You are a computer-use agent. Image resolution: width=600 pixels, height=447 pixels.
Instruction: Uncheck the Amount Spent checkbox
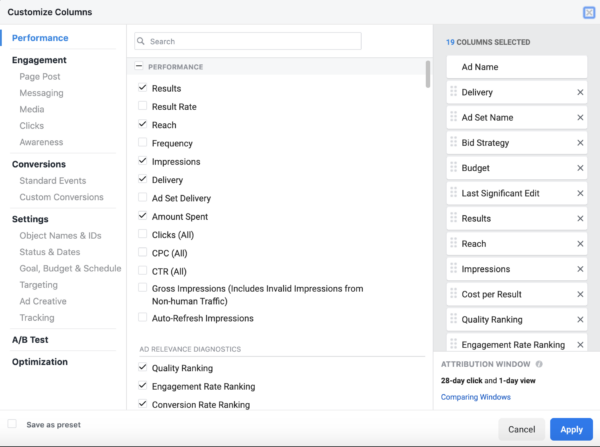(142, 216)
